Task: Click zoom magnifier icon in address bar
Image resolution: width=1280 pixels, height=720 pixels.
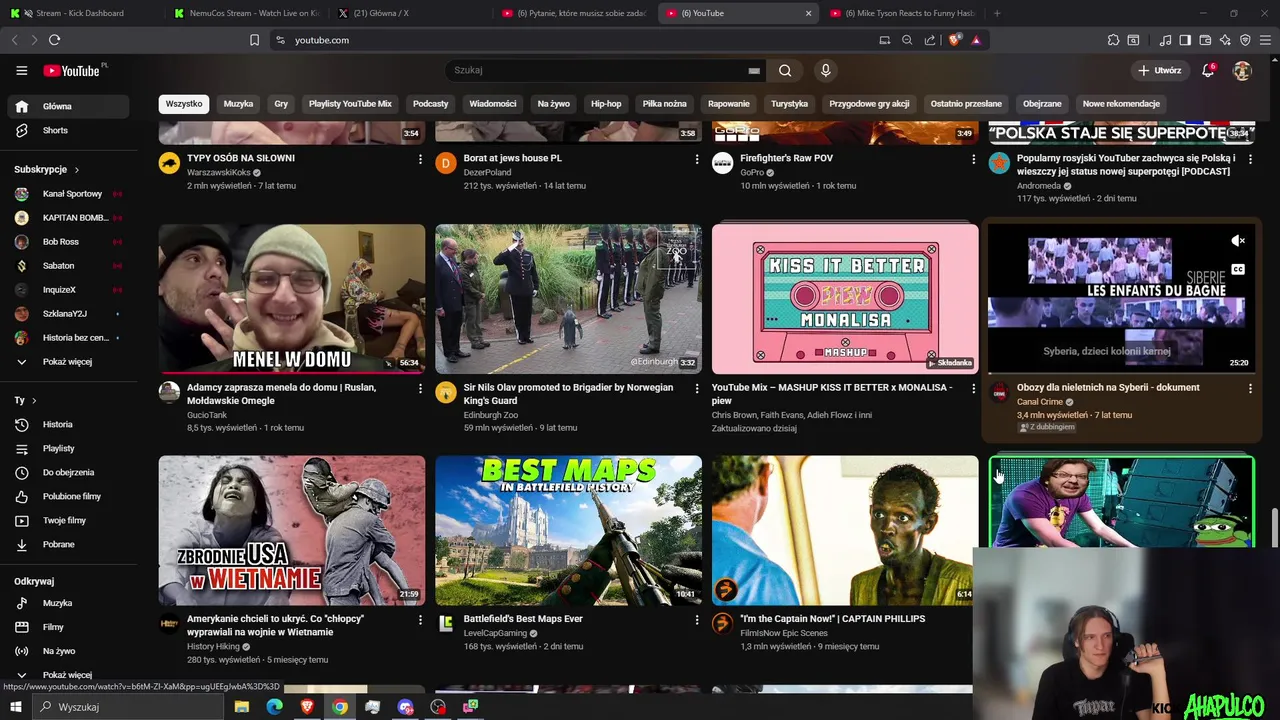Action: [907, 40]
